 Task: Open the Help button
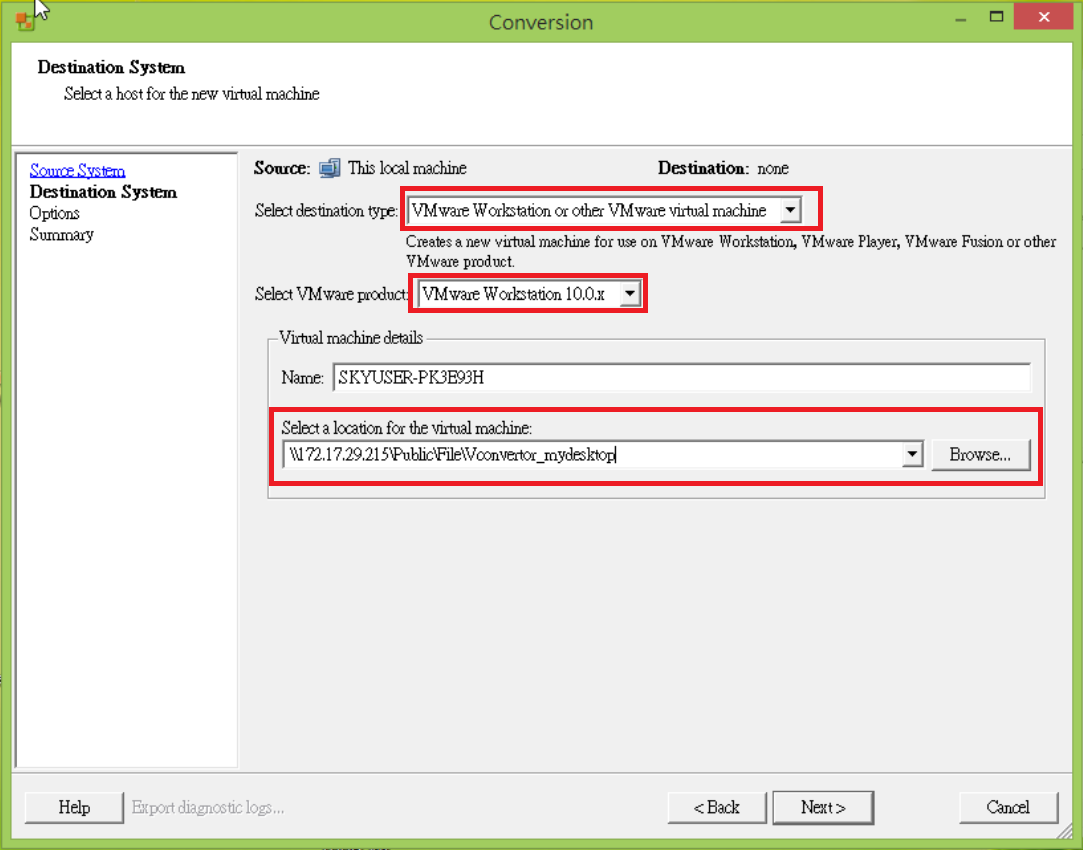(x=74, y=807)
